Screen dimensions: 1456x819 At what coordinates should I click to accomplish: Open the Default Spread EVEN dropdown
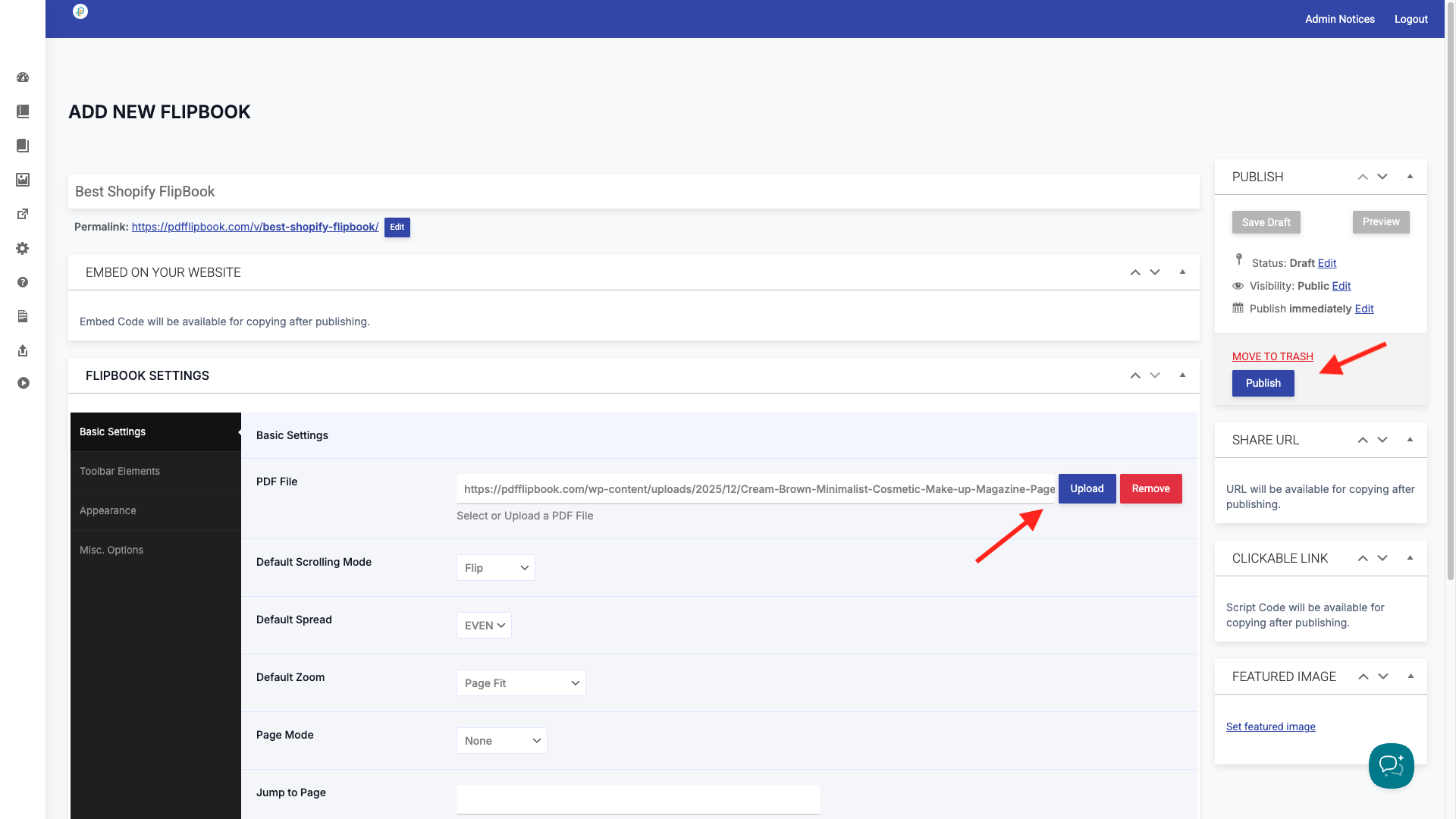(484, 626)
